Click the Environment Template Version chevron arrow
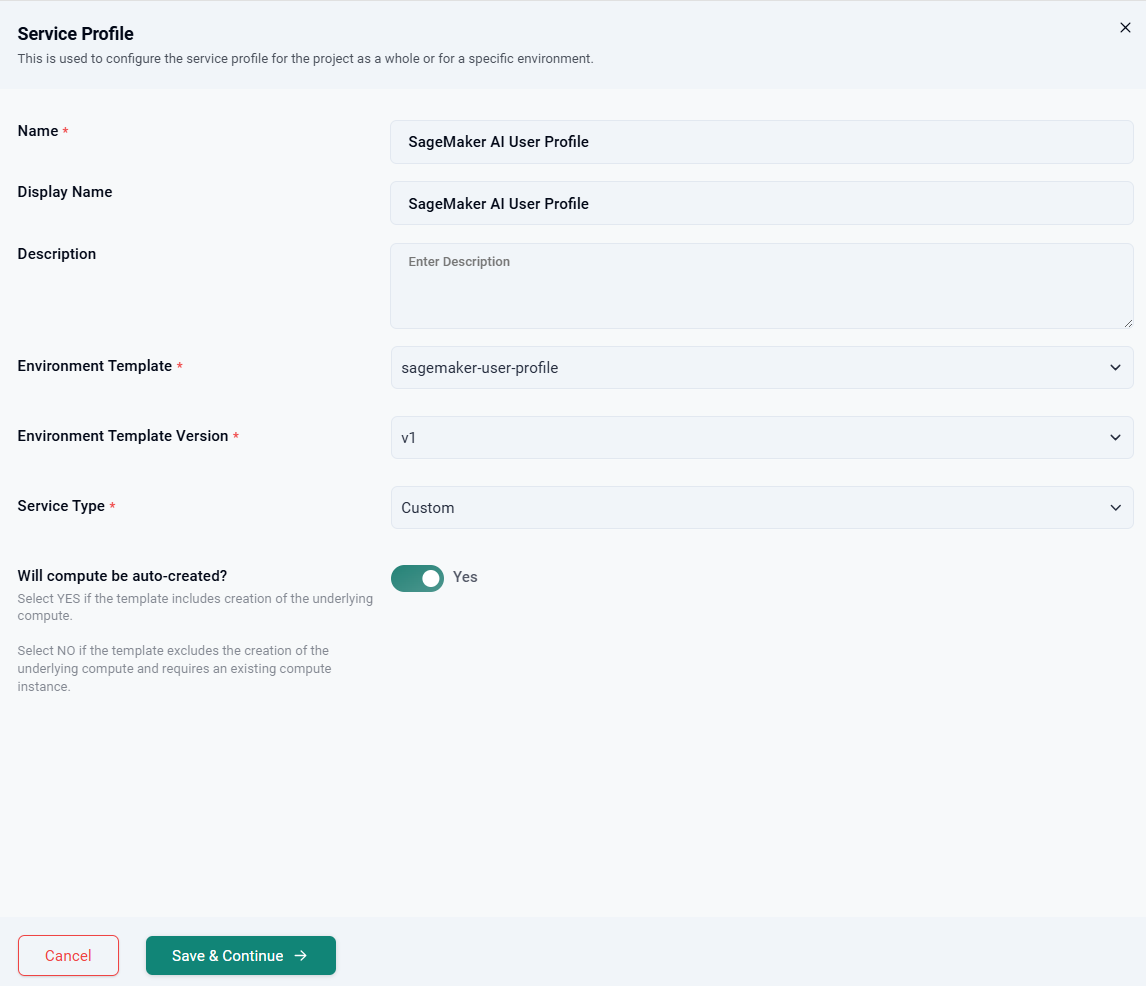Image resolution: width=1146 pixels, height=986 pixels. pyautogui.click(x=1115, y=438)
